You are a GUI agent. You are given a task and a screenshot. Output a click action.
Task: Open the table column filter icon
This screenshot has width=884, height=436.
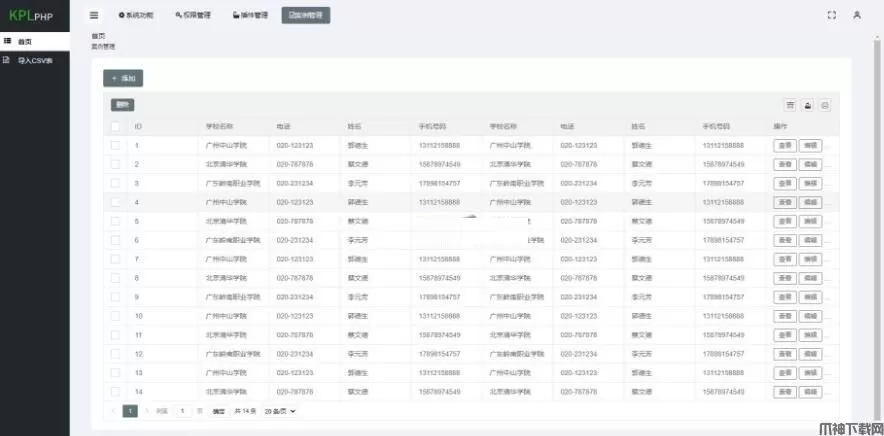[x=790, y=105]
